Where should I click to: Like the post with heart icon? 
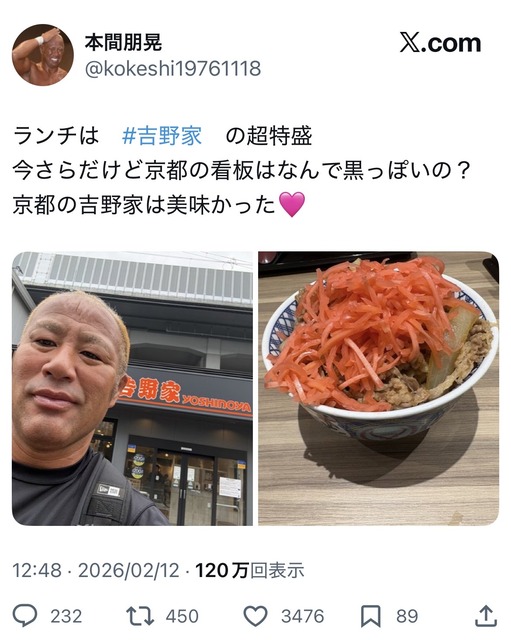point(256,616)
